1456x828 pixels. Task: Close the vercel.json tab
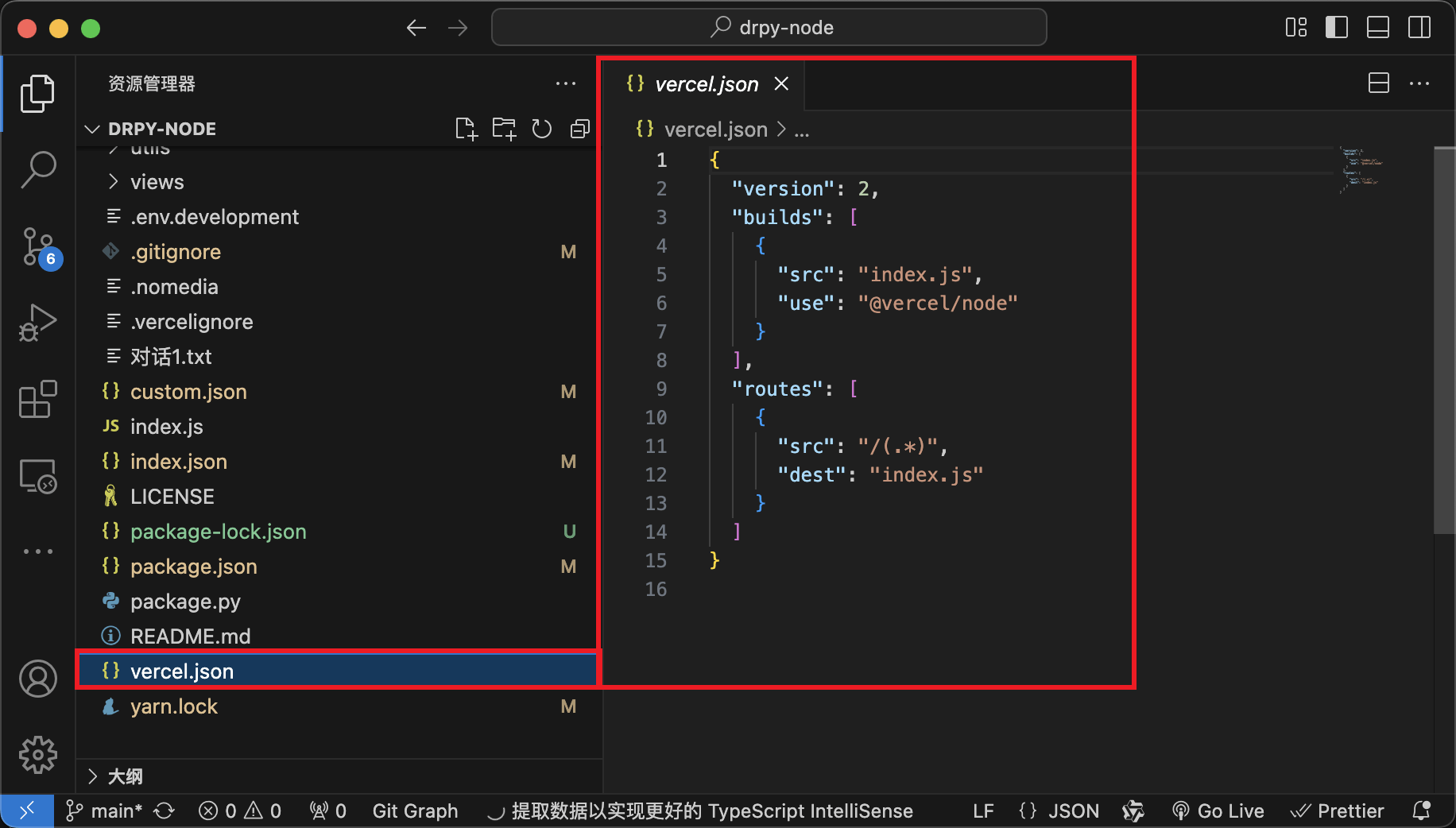coord(782,83)
